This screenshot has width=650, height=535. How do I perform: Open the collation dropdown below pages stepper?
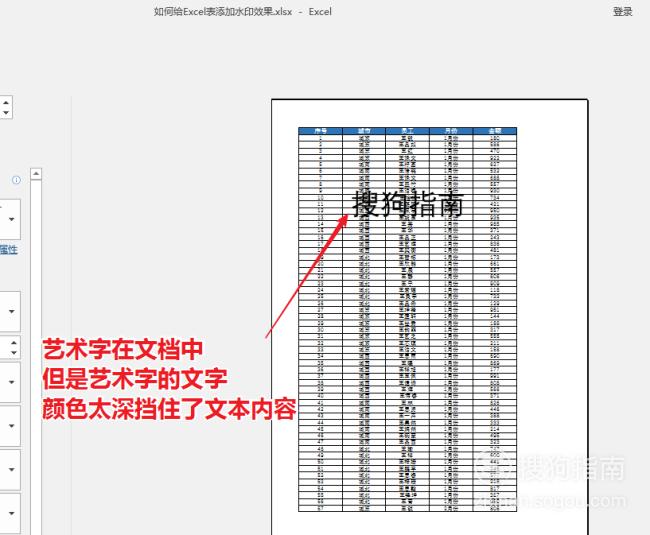coord(10,382)
